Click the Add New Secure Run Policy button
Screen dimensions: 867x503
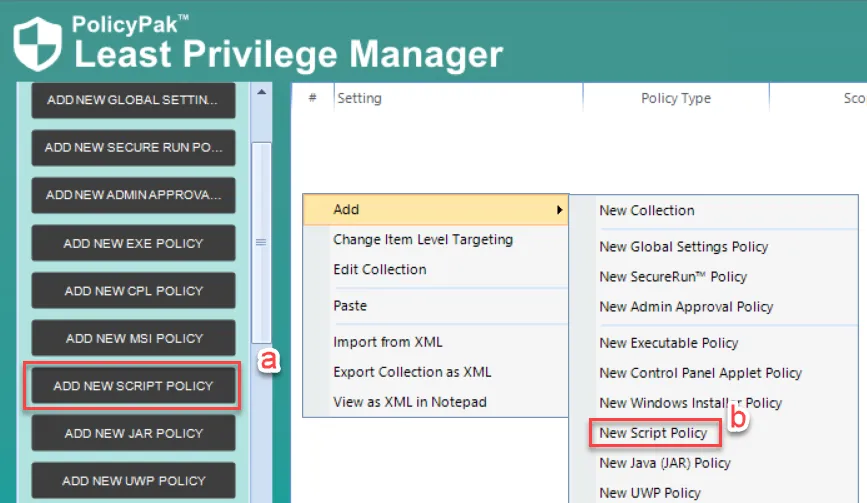[x=133, y=147]
